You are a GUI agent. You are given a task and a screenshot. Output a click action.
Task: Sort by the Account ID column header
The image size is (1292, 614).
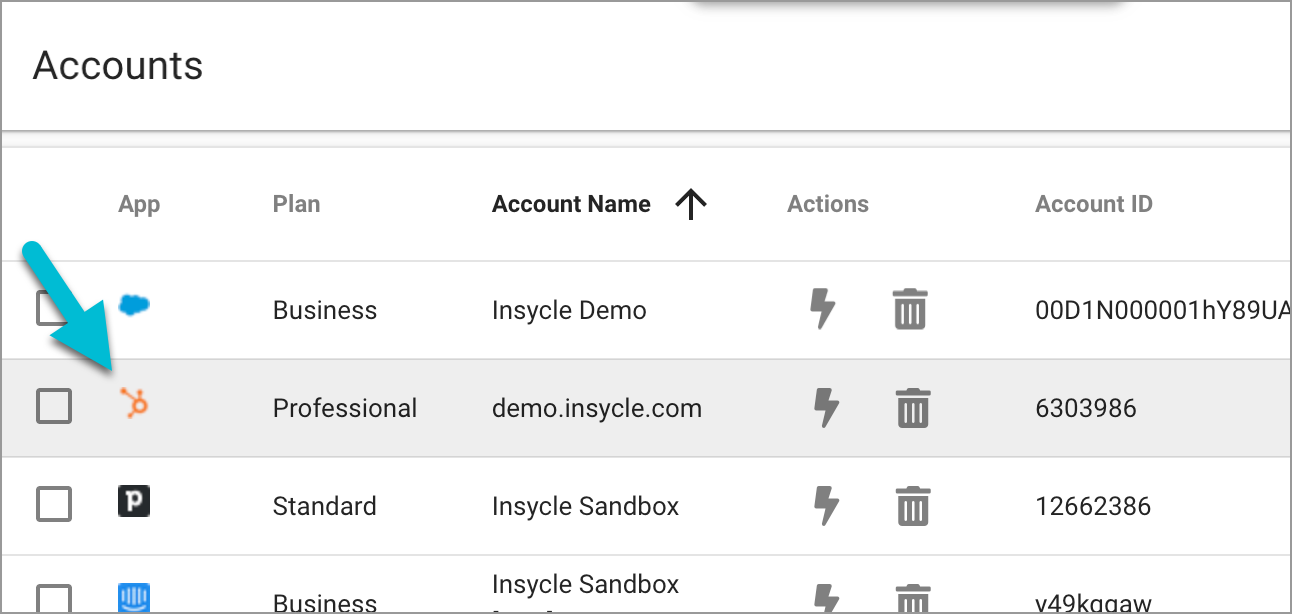[1094, 203]
